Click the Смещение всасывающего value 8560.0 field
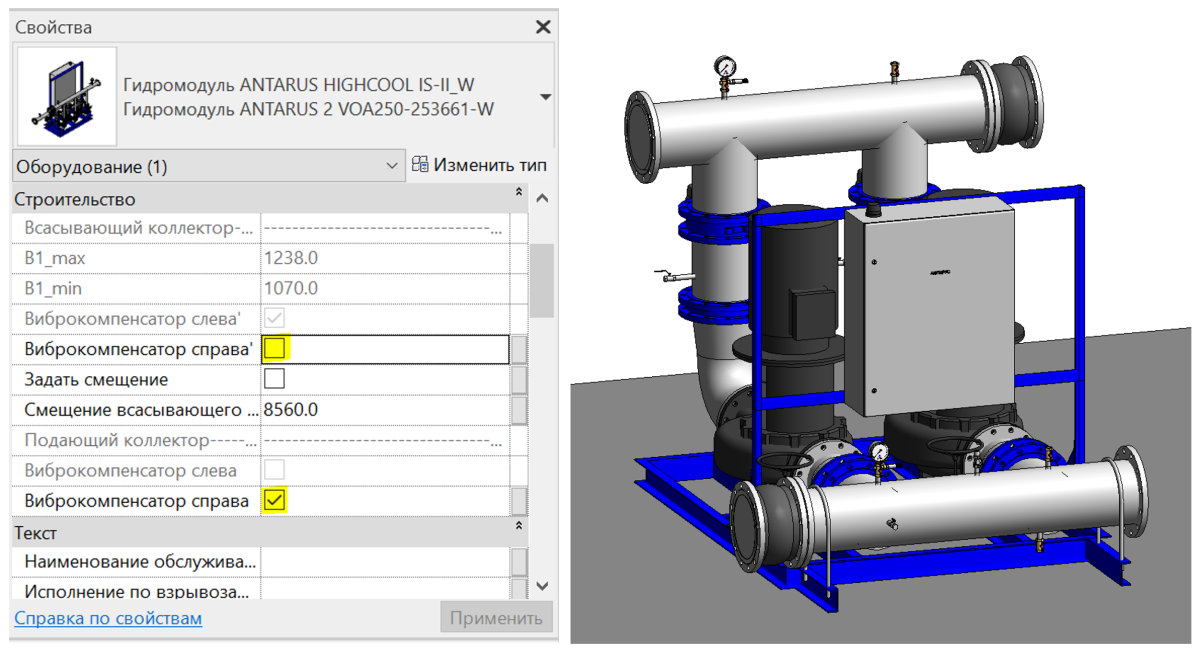The image size is (1200, 652). coord(385,410)
